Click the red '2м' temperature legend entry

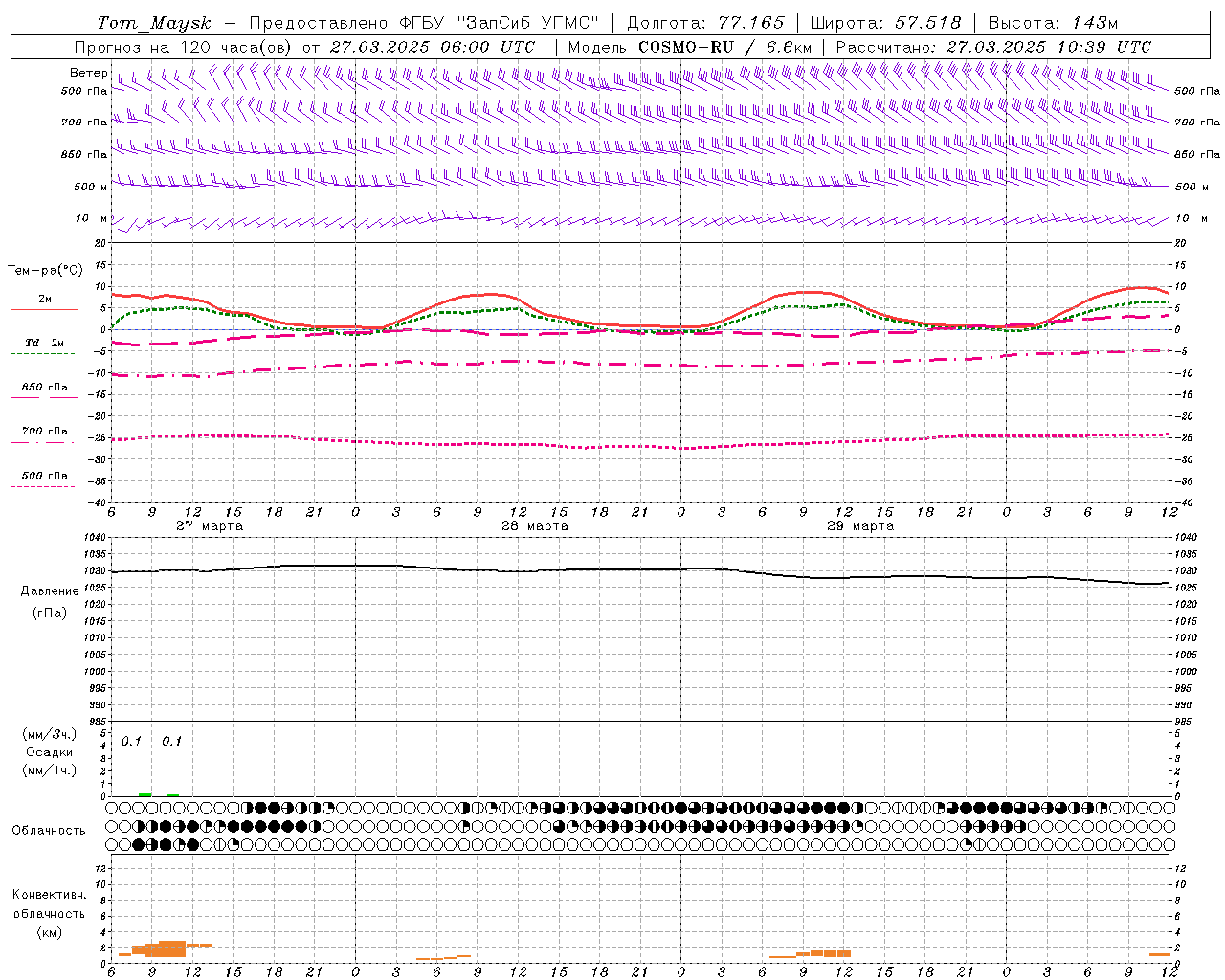click(x=45, y=299)
